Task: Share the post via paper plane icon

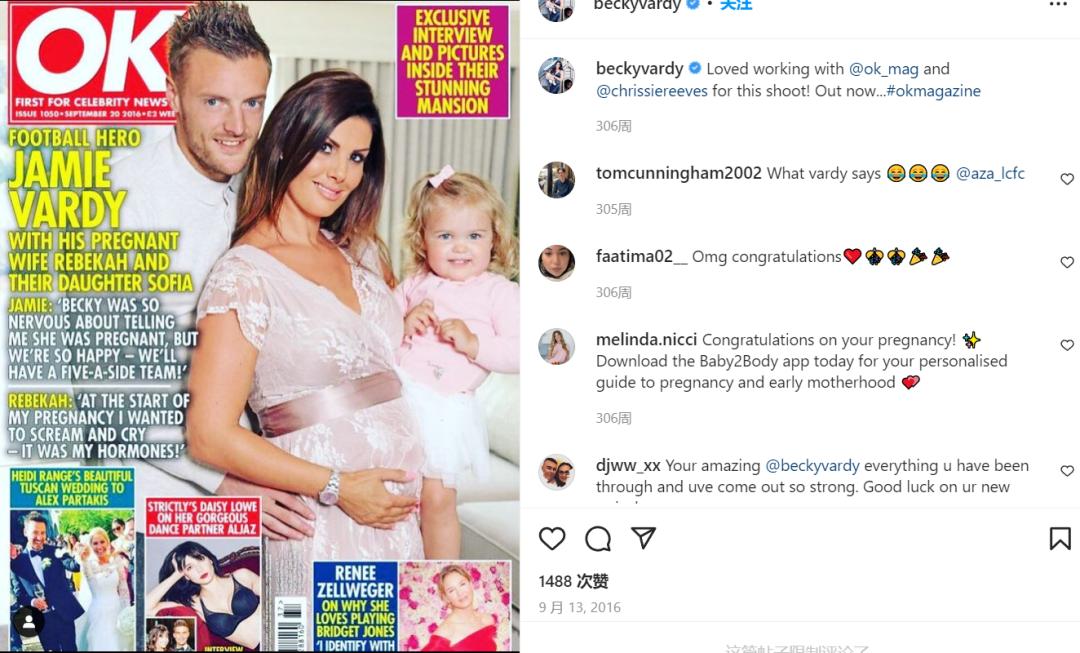Action: 643,538
